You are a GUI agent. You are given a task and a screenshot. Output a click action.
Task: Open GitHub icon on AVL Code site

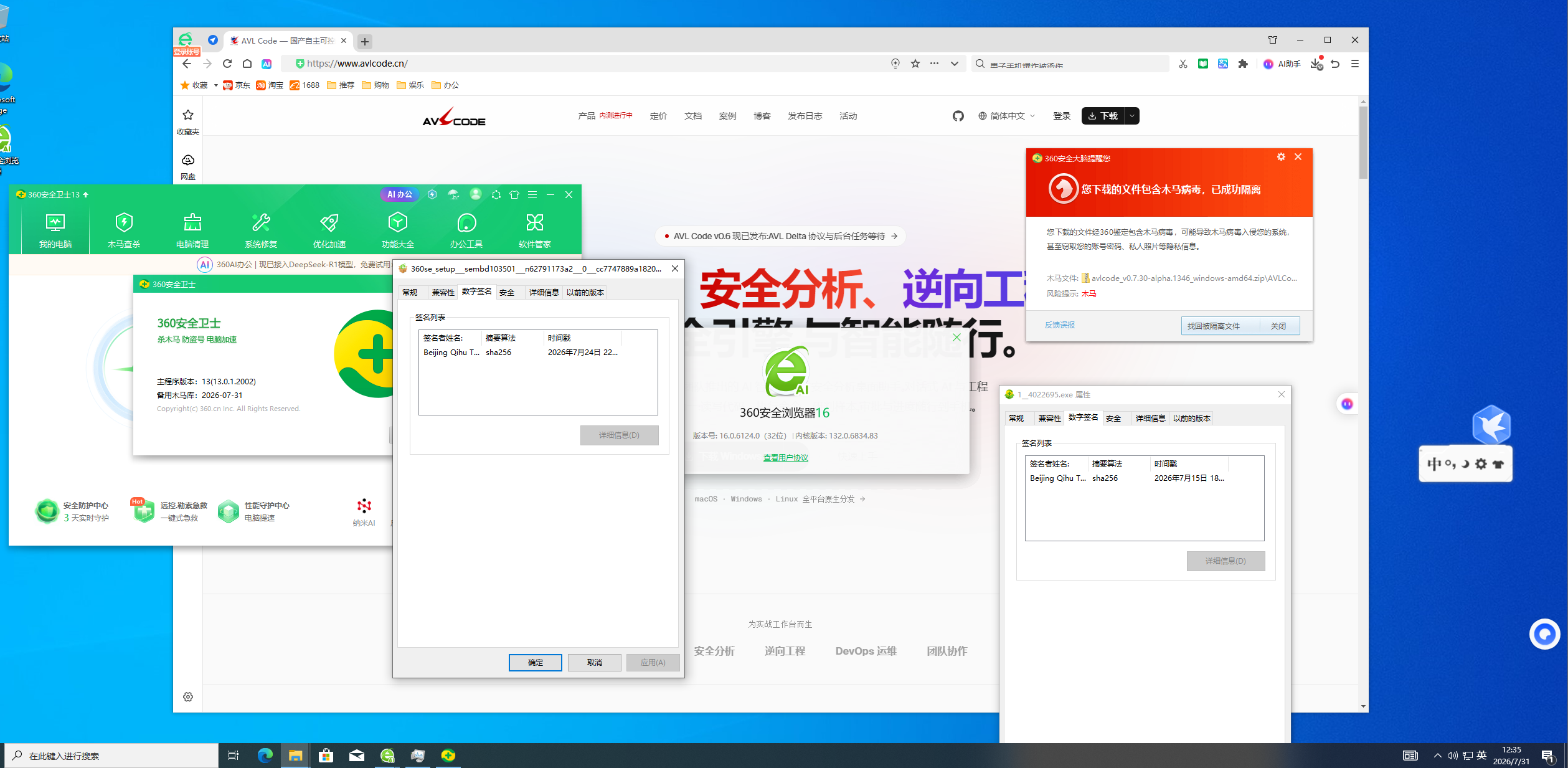click(958, 116)
